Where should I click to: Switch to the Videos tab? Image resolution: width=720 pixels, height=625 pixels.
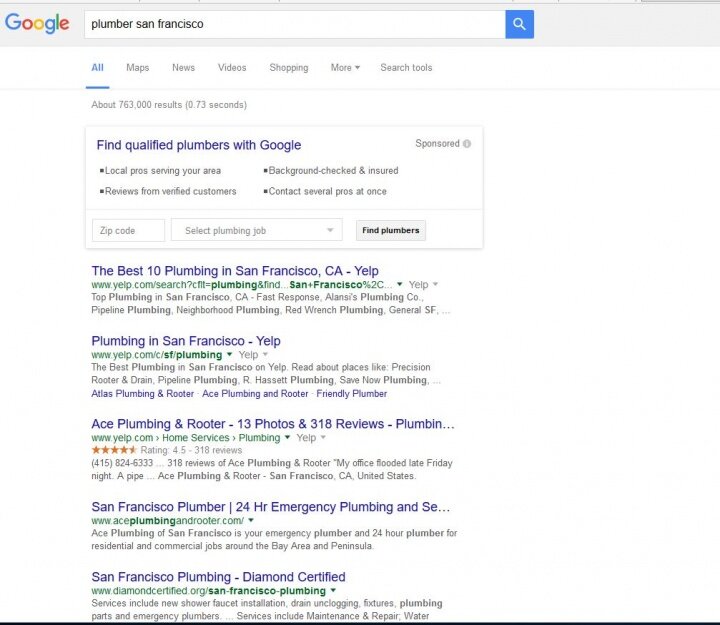click(232, 68)
